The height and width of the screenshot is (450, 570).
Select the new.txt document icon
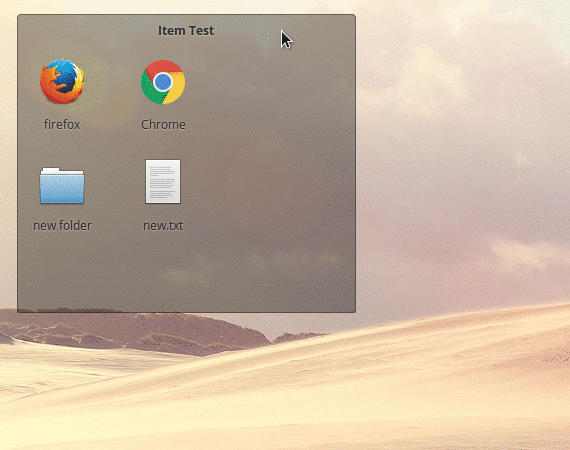tap(163, 181)
